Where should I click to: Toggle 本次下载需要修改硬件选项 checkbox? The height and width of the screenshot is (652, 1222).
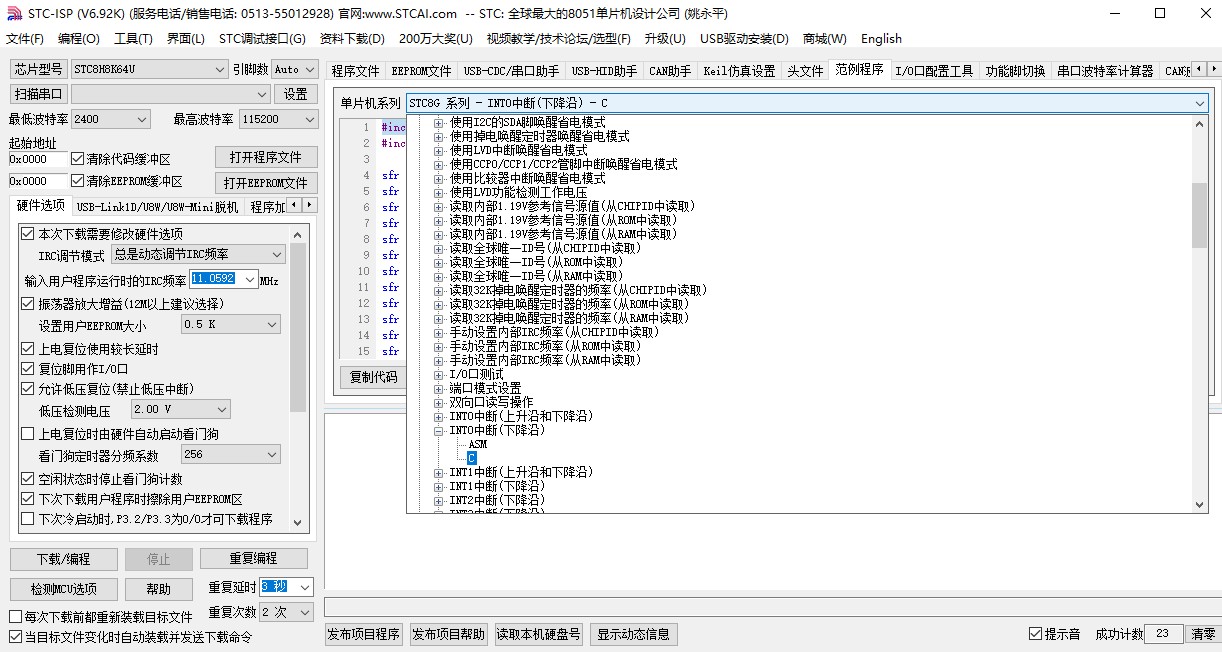(x=27, y=234)
